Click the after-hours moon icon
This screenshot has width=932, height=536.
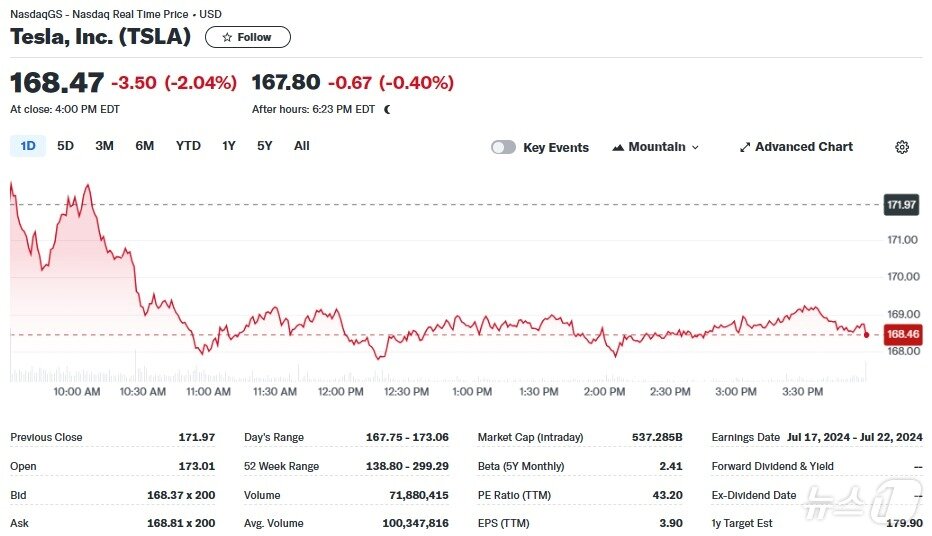(x=387, y=109)
